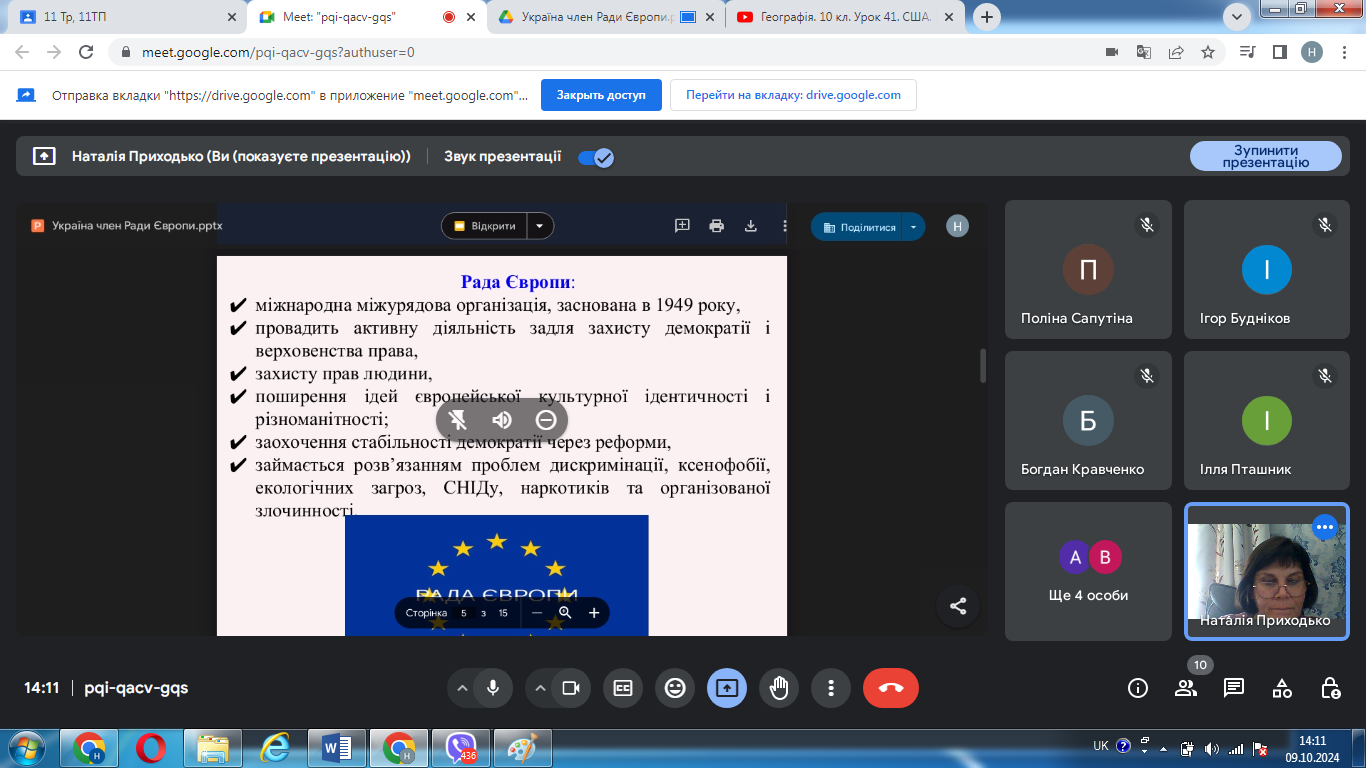The width and height of the screenshot is (1366, 768).
Task: Download the pptx file
Action: click(x=751, y=226)
